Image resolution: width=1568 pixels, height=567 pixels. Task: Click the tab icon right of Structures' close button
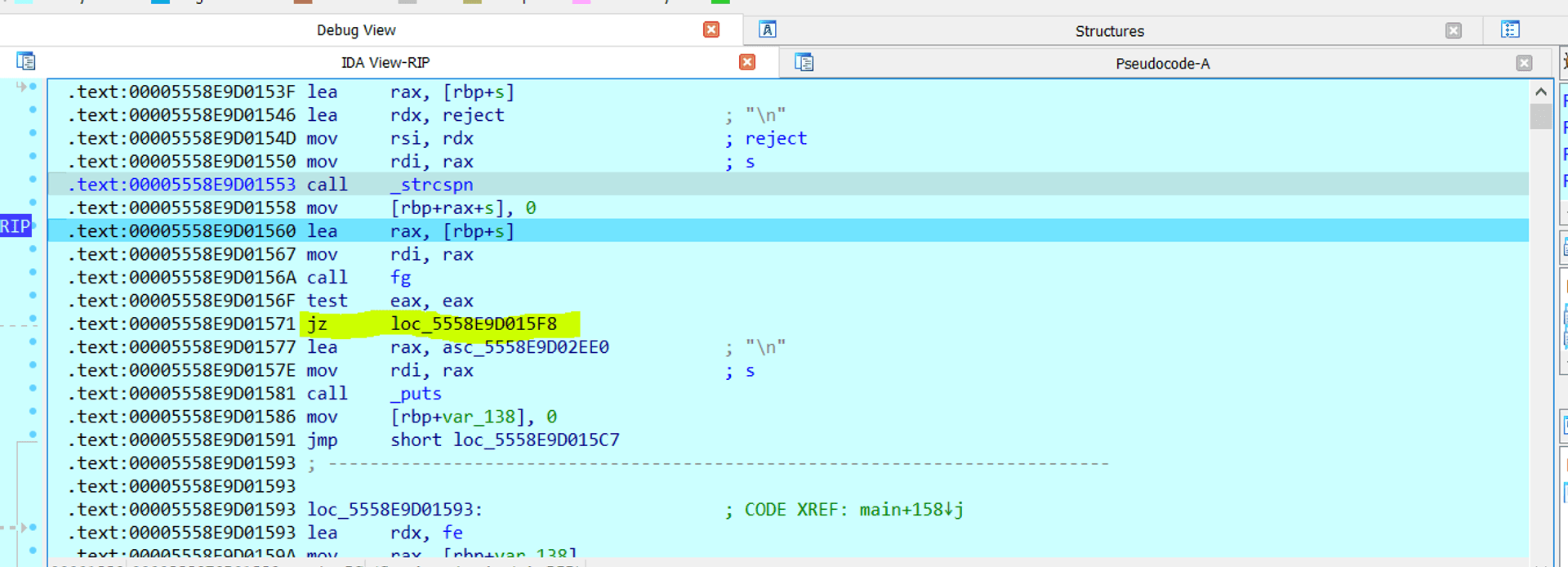coord(1510,29)
